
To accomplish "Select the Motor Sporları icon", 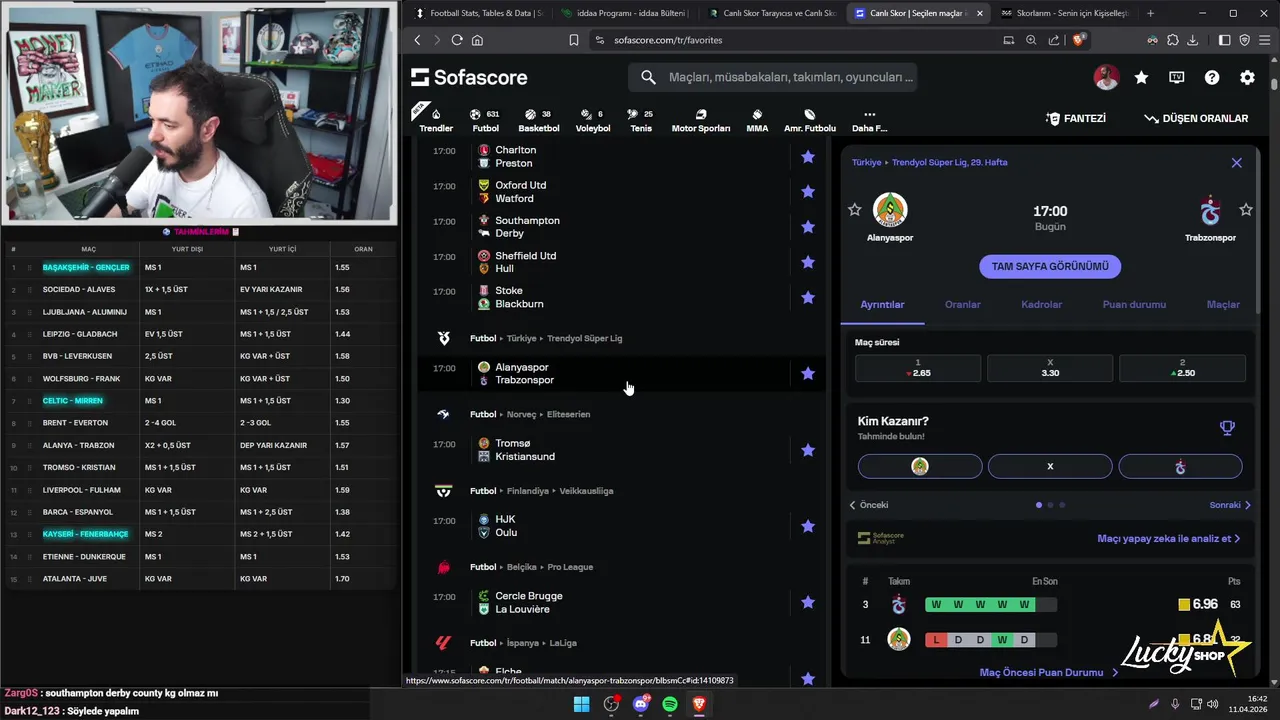I will pos(700,114).
